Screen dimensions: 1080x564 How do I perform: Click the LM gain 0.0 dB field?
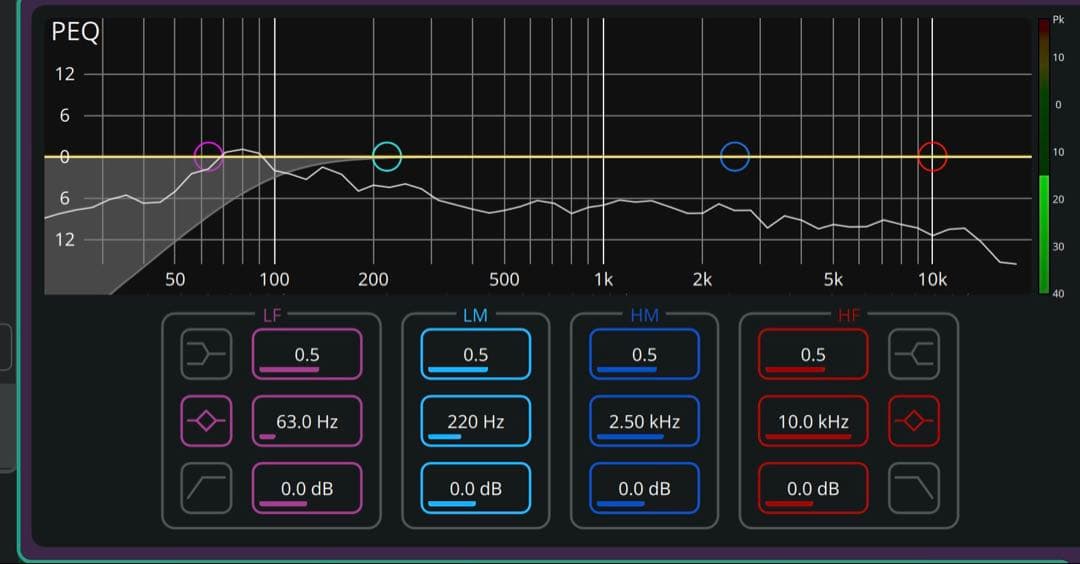pyautogui.click(x=475, y=488)
